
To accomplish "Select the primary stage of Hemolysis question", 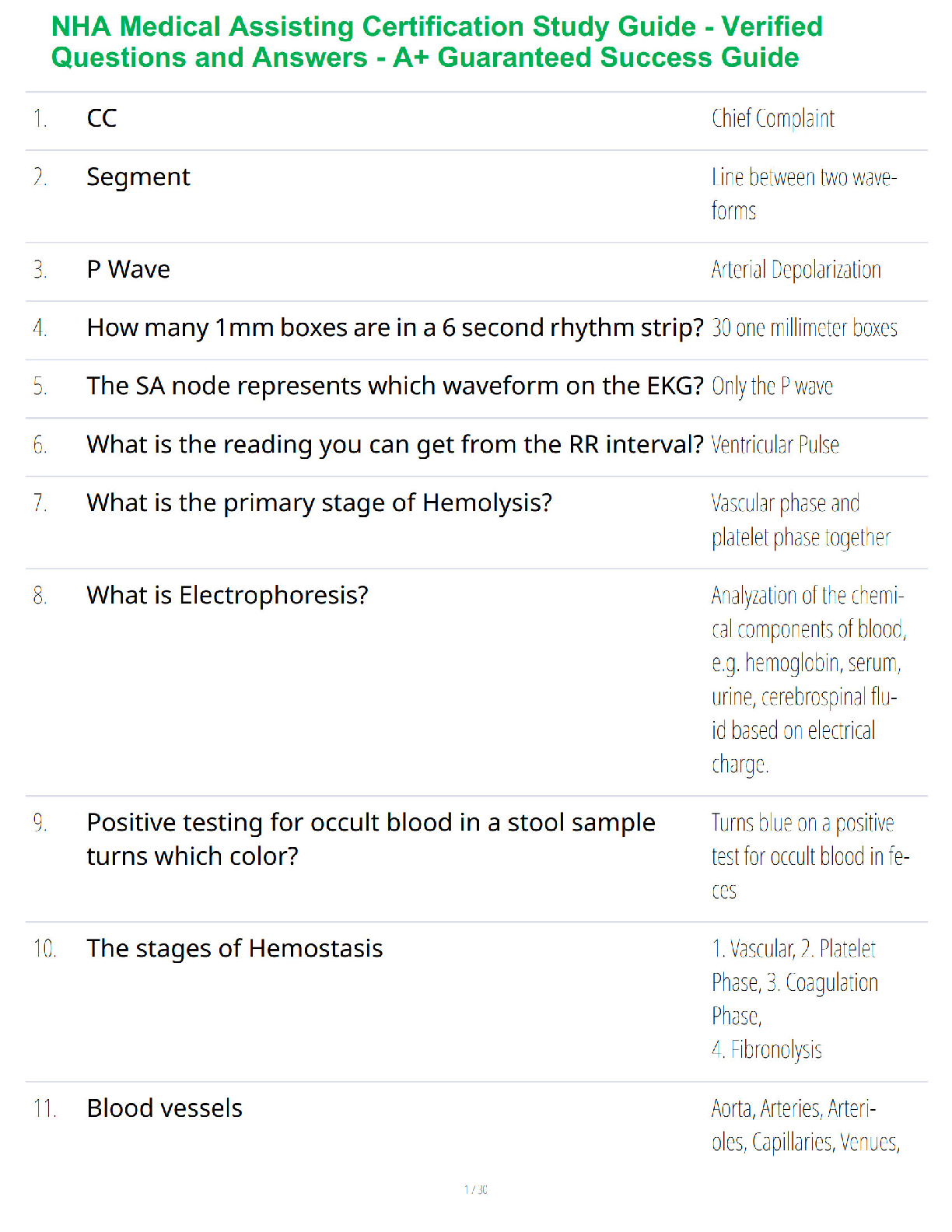I will coord(320,503).
